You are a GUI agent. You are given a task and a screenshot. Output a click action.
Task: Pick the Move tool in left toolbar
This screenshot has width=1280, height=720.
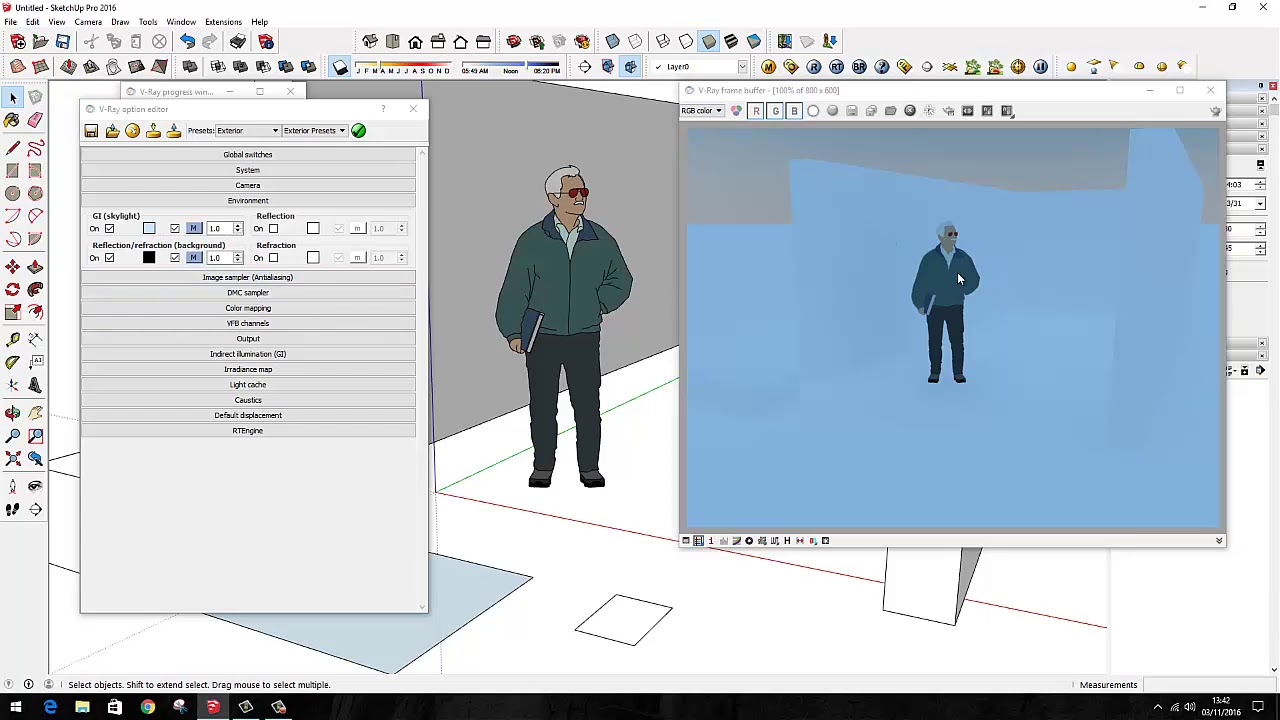(x=12, y=267)
